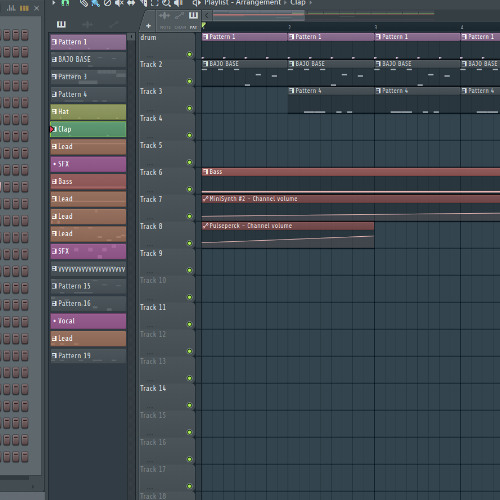Select the vvvvvvvv pattern in the picker

click(x=88, y=269)
